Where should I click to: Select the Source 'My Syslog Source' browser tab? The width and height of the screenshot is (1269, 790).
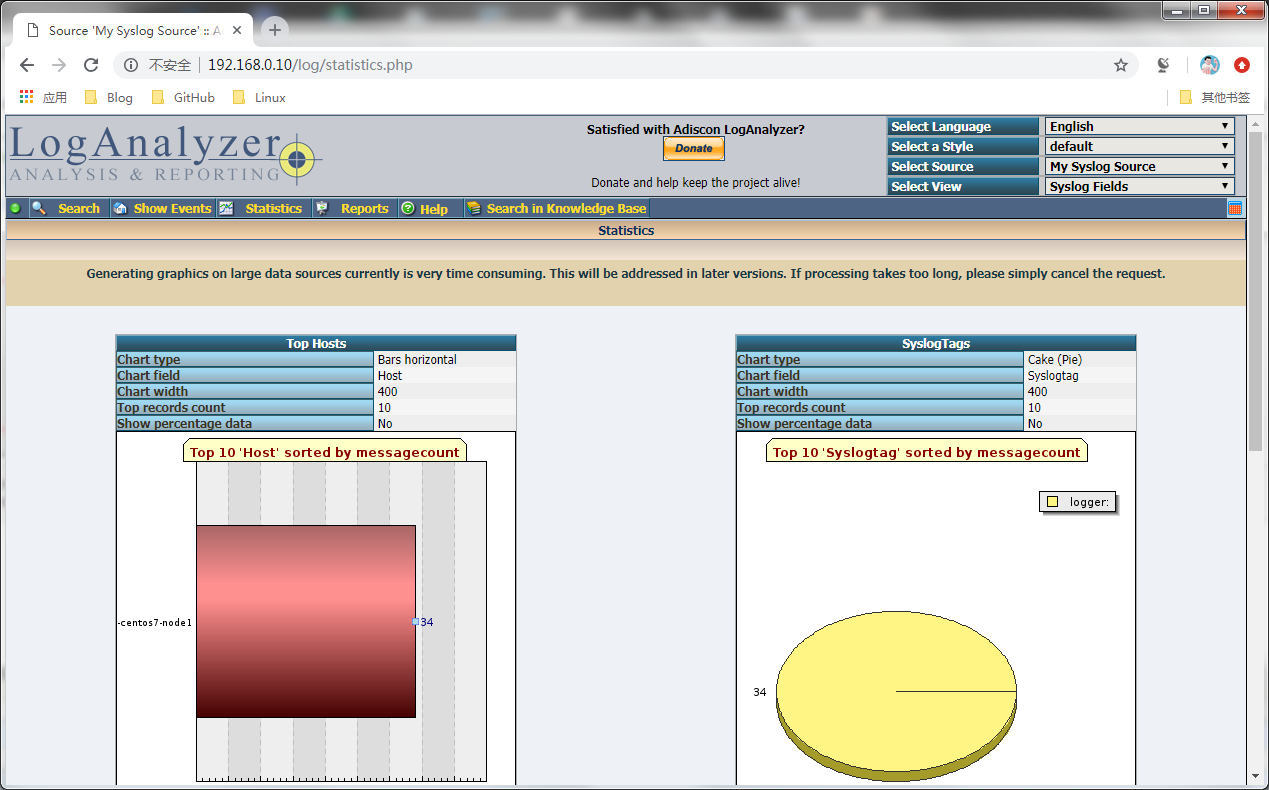click(x=135, y=30)
